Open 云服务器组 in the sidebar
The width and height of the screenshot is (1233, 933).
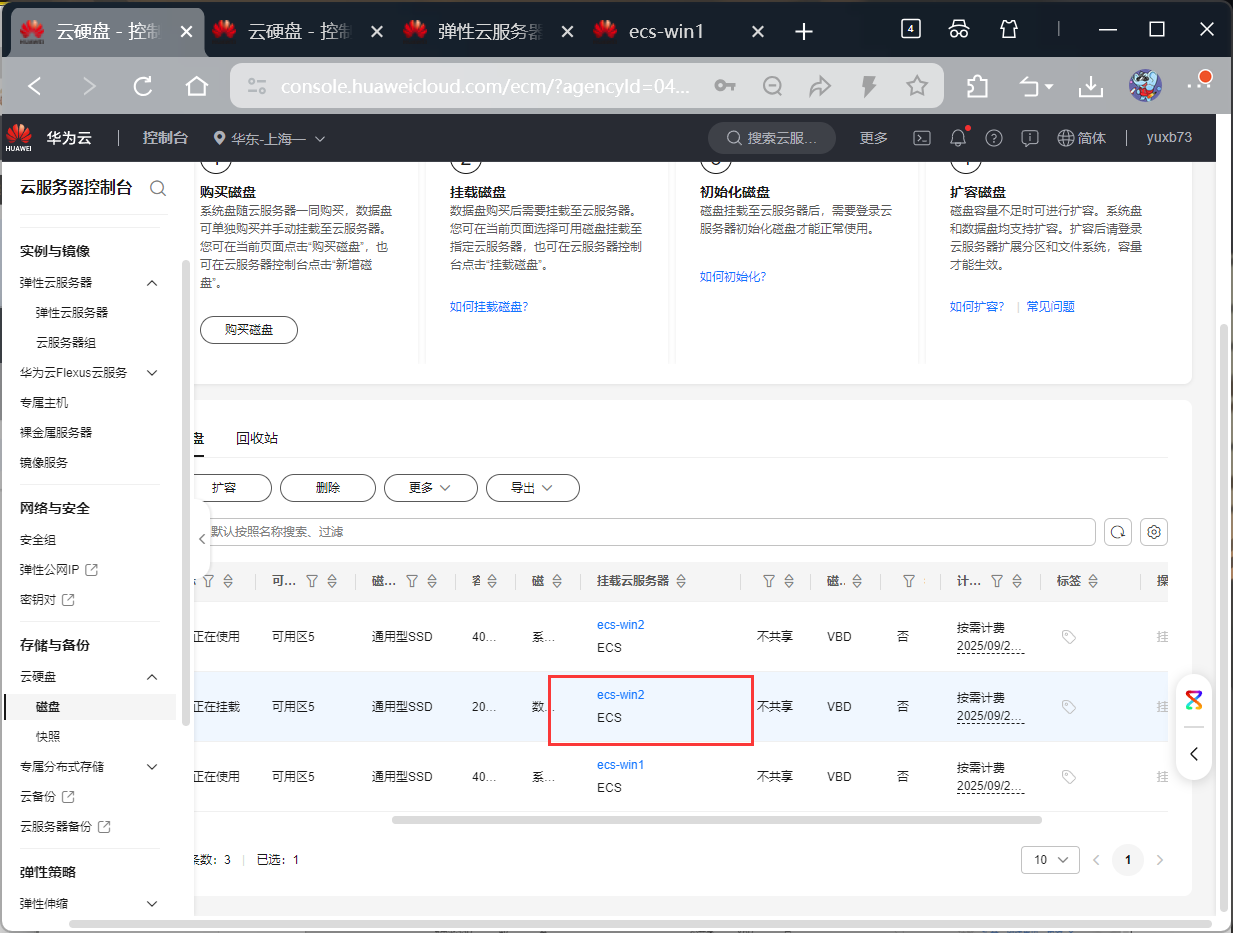coord(66,343)
